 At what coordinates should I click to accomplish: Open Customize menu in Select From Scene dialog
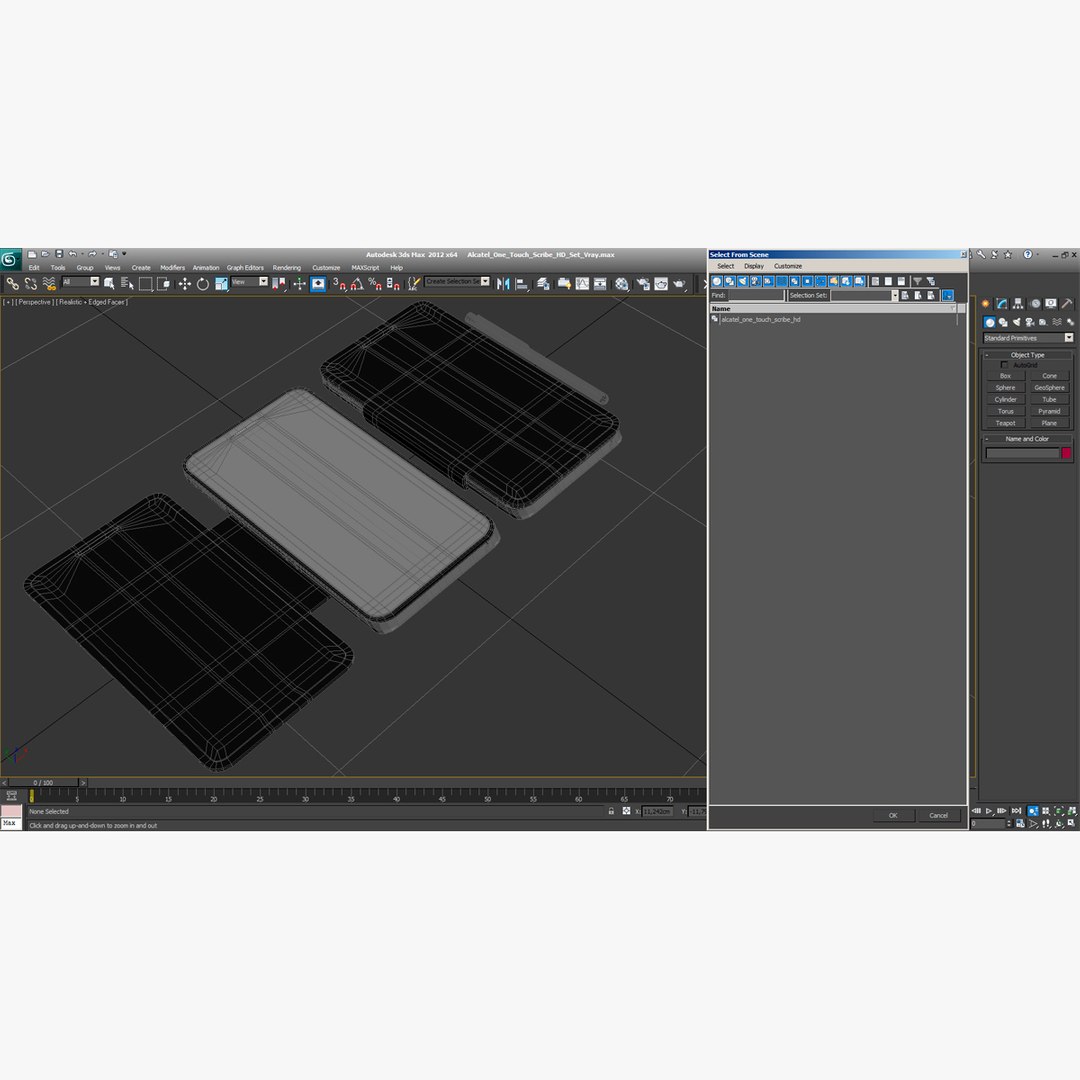point(788,266)
